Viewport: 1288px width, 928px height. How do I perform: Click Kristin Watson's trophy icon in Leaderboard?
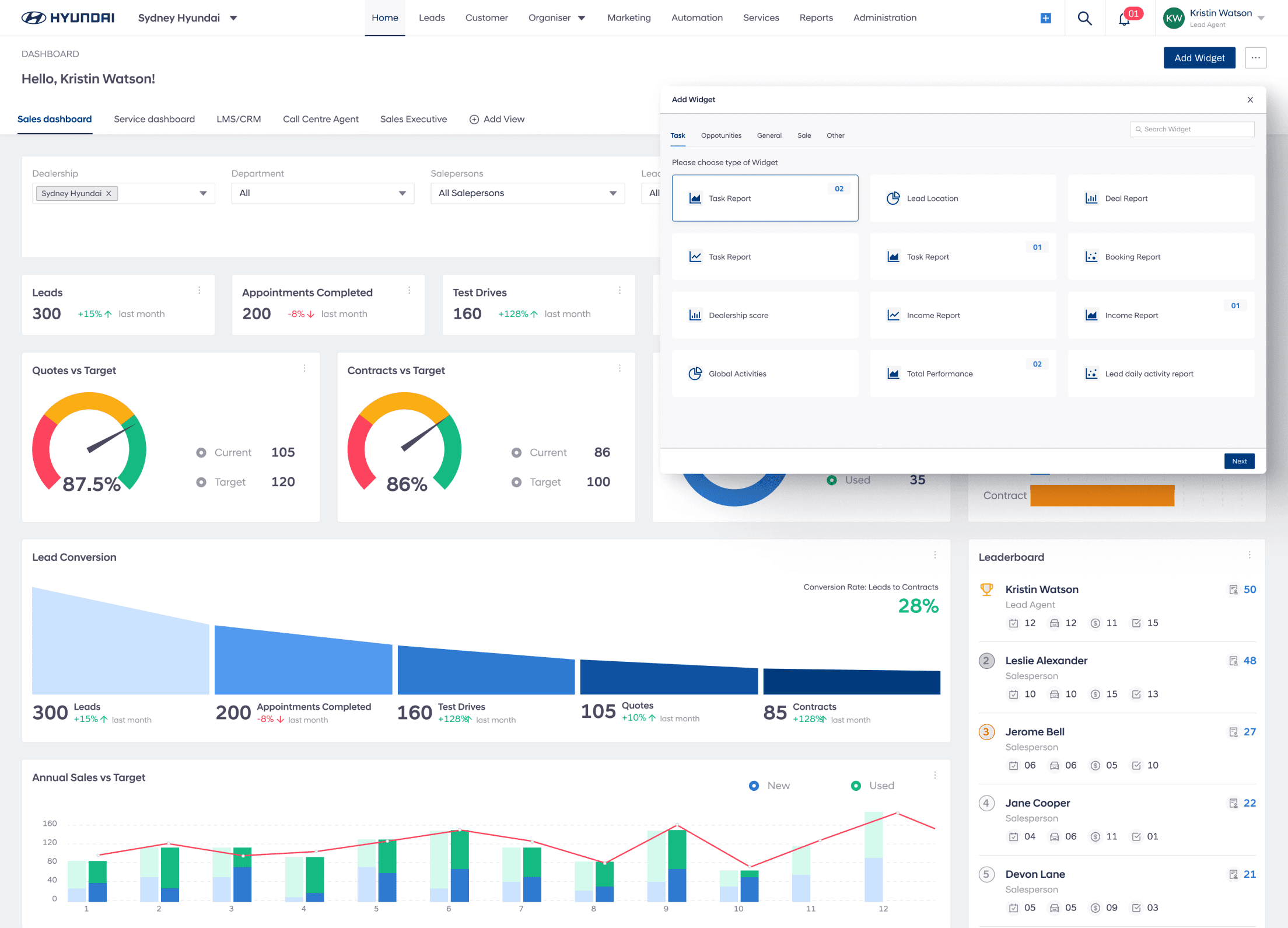coord(986,589)
